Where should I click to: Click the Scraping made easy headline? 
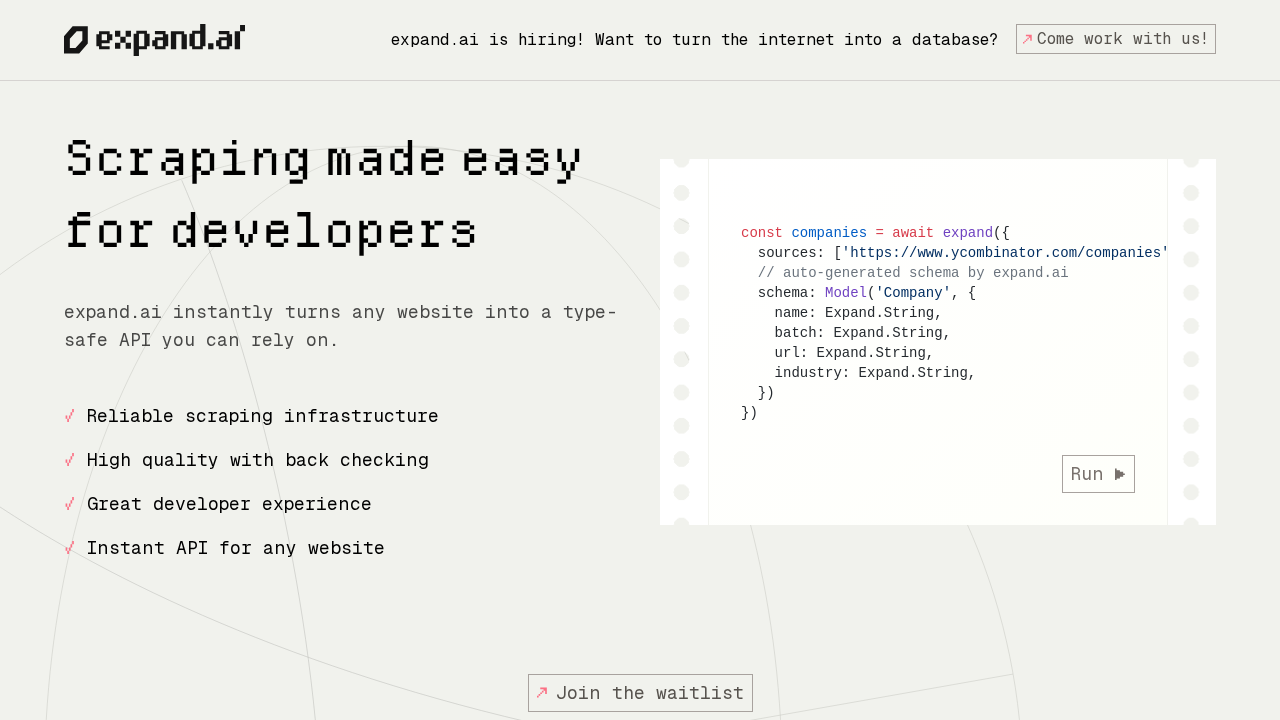(x=324, y=160)
